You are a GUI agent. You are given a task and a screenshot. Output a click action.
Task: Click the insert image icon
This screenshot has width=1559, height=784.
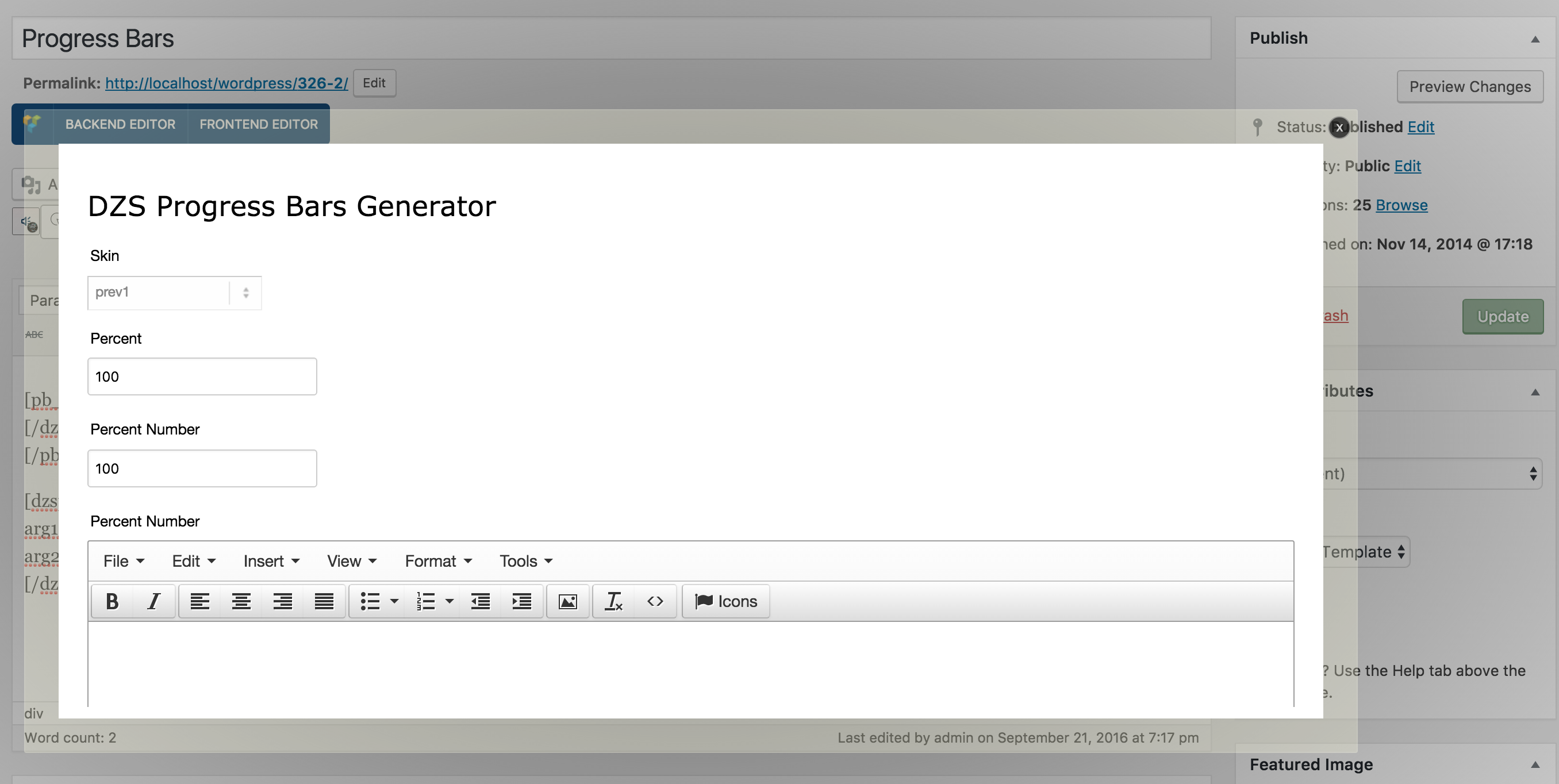[567, 601]
